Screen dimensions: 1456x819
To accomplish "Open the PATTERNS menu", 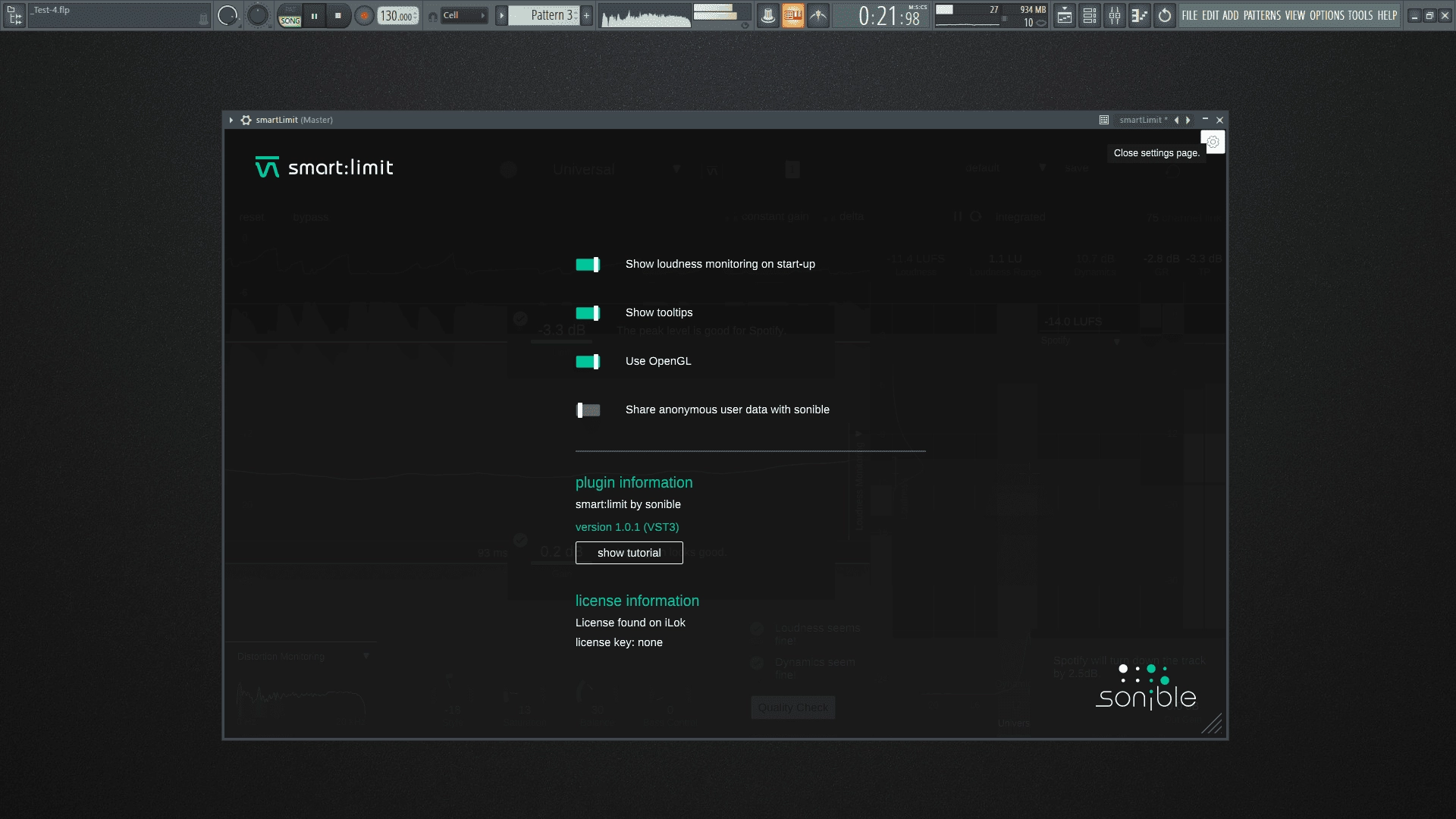I will pos(1262,15).
